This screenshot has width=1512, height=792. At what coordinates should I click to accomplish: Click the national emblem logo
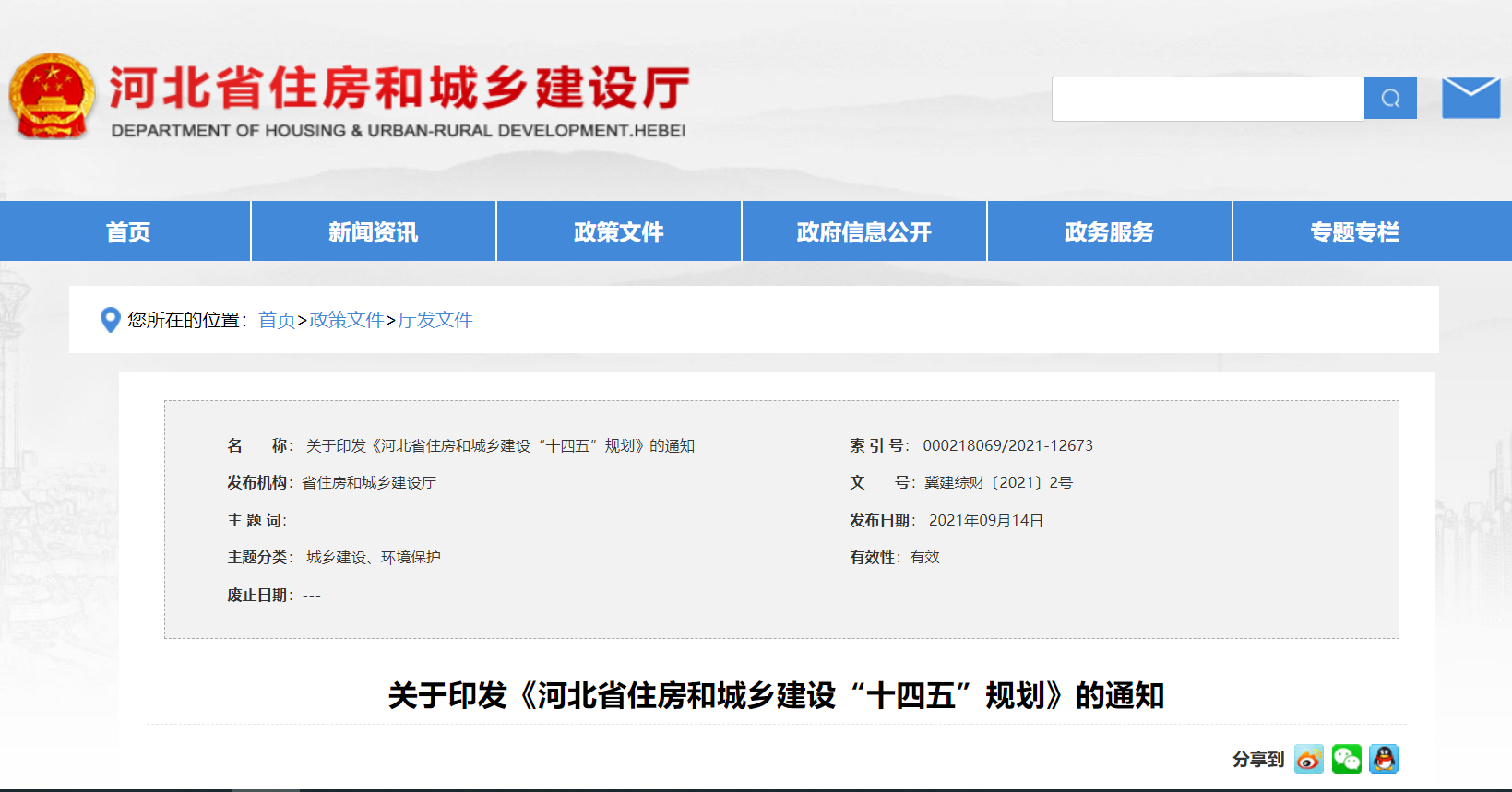52,97
